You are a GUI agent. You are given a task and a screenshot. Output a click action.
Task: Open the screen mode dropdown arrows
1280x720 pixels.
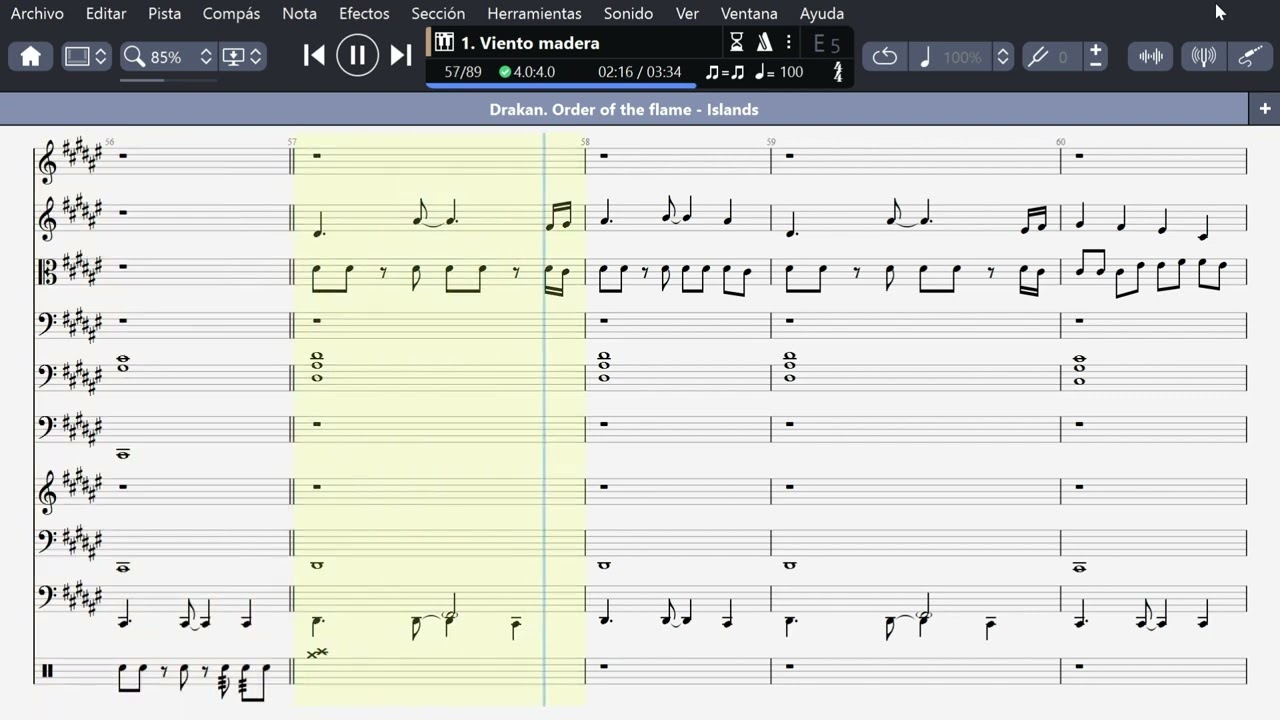pyautogui.click(x=256, y=57)
